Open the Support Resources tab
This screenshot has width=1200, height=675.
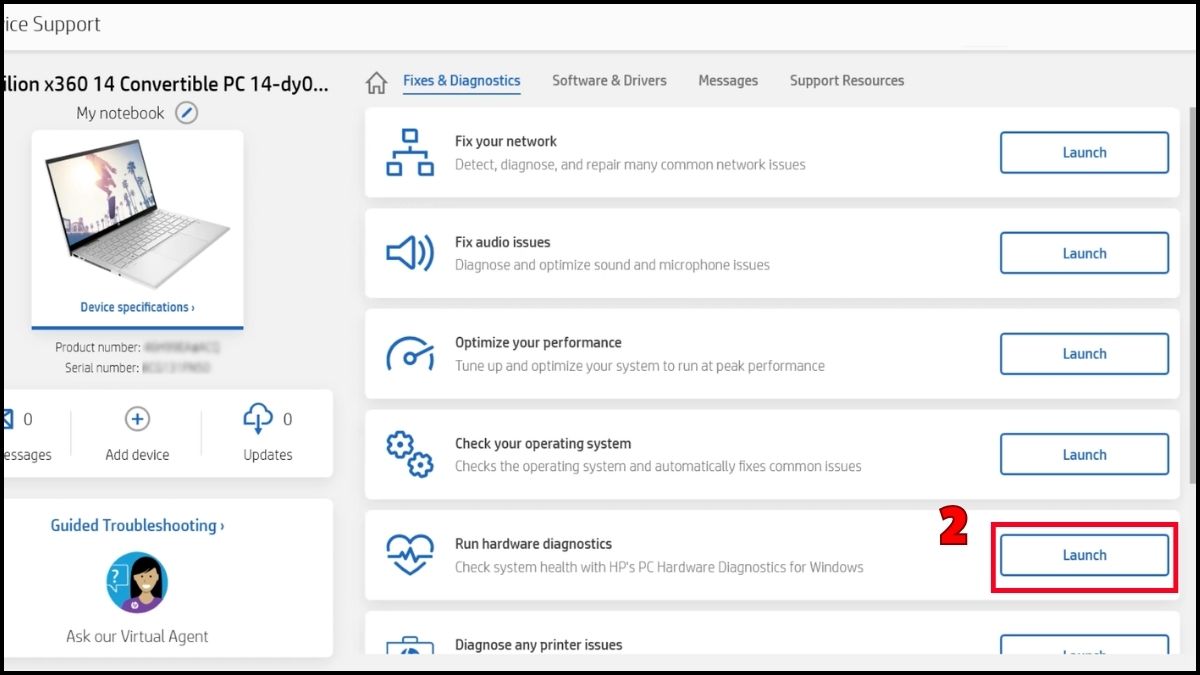click(847, 80)
